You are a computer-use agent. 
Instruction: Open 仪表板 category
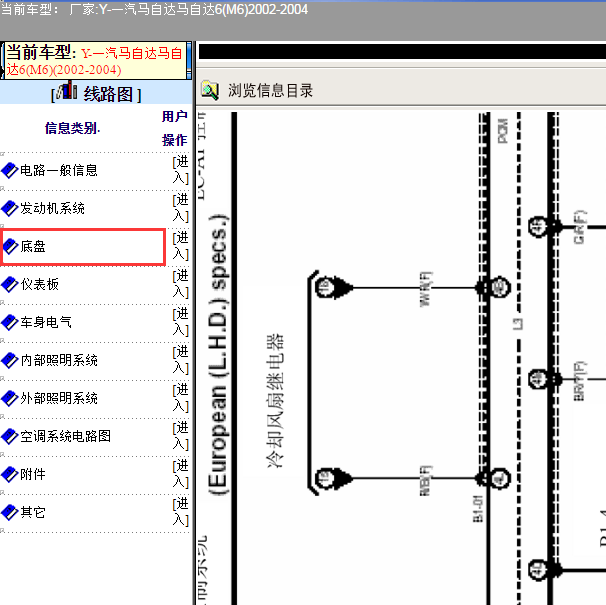click(x=39, y=284)
